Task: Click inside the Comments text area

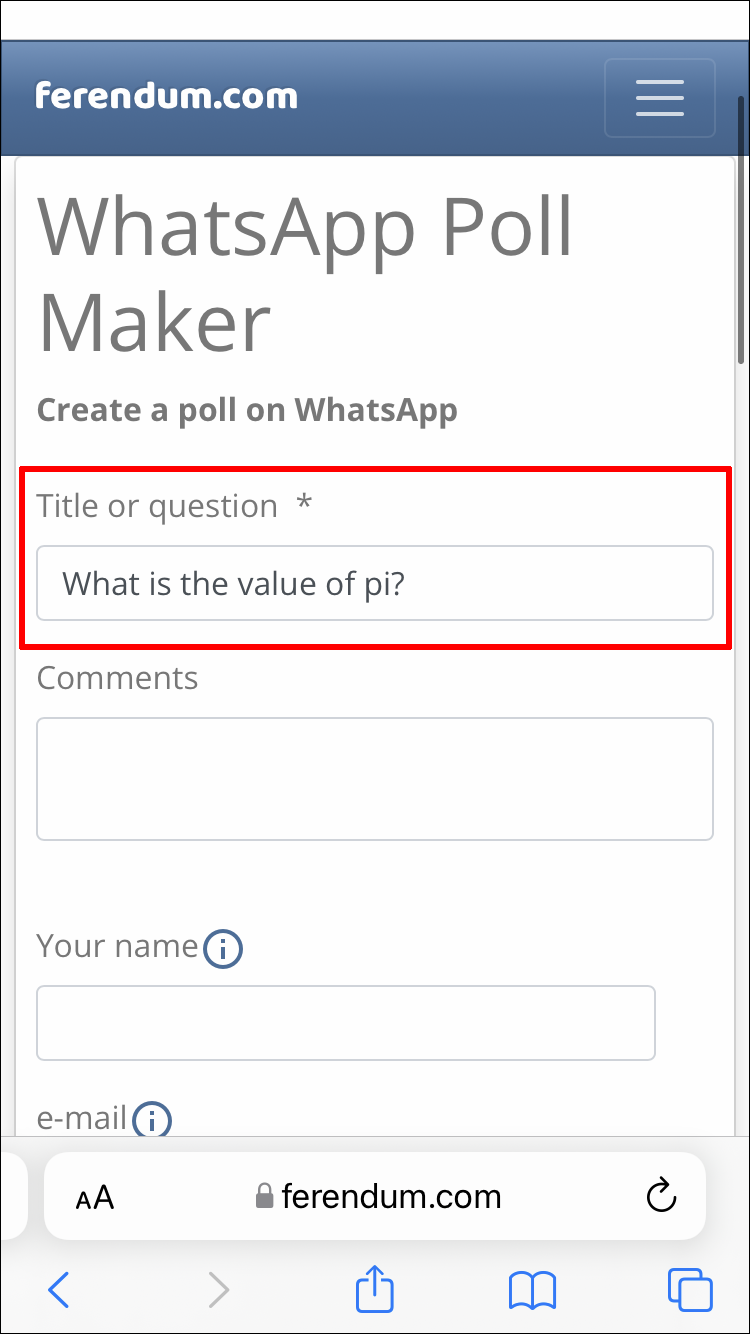Action: click(x=375, y=778)
